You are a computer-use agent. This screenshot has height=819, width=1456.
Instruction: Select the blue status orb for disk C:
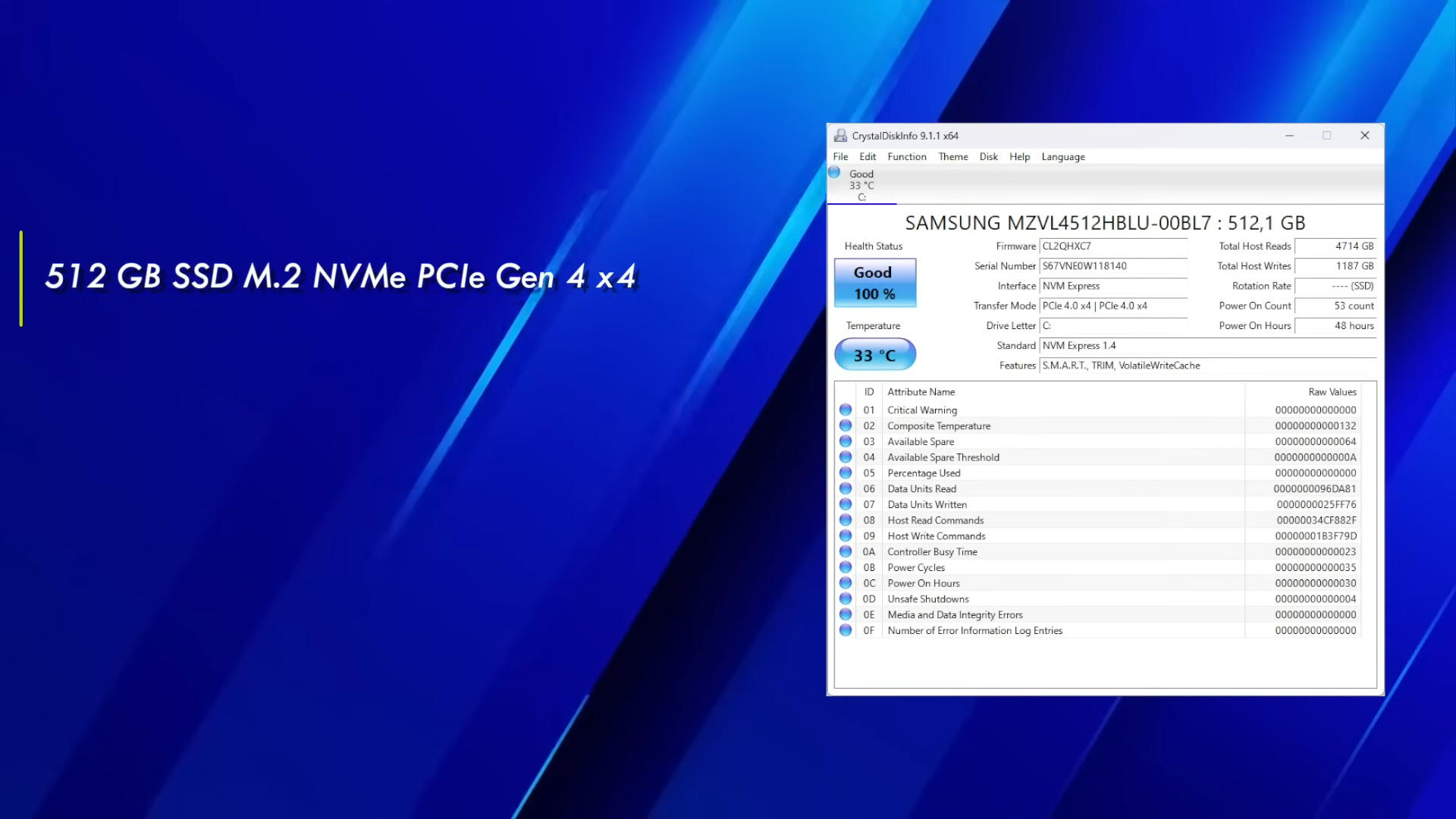click(x=834, y=173)
